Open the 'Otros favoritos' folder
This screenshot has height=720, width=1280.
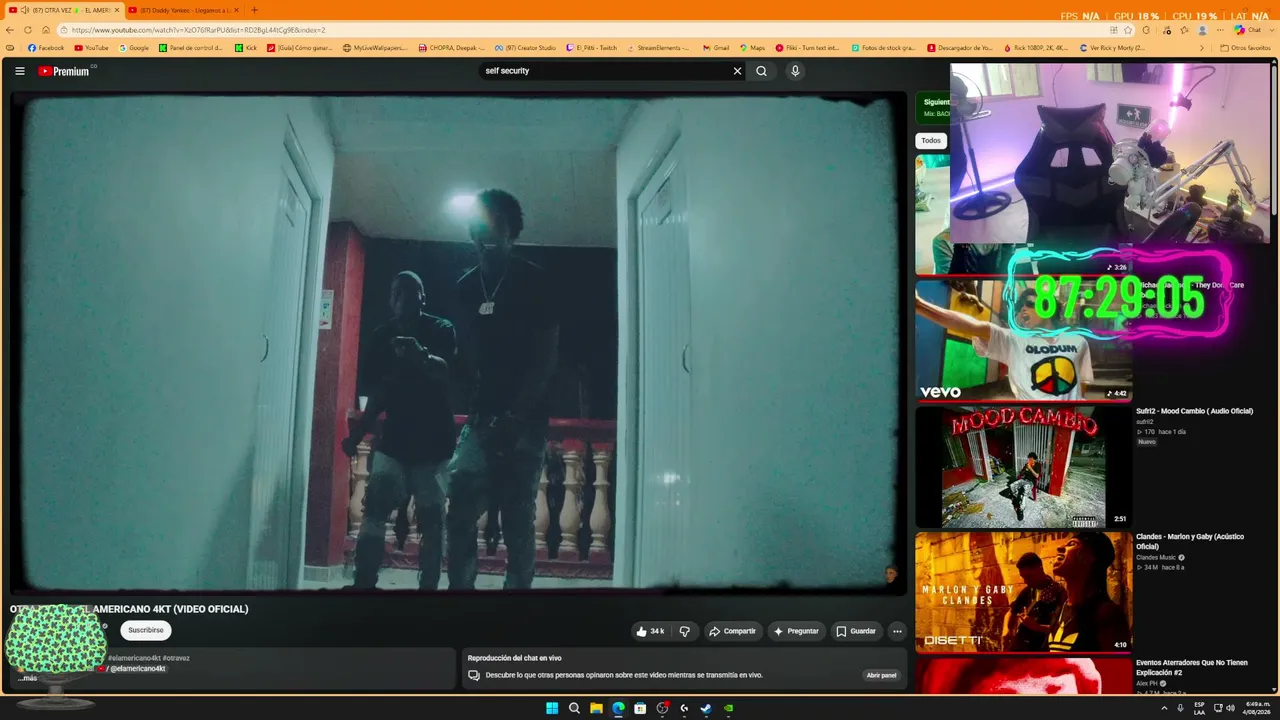[1246, 48]
